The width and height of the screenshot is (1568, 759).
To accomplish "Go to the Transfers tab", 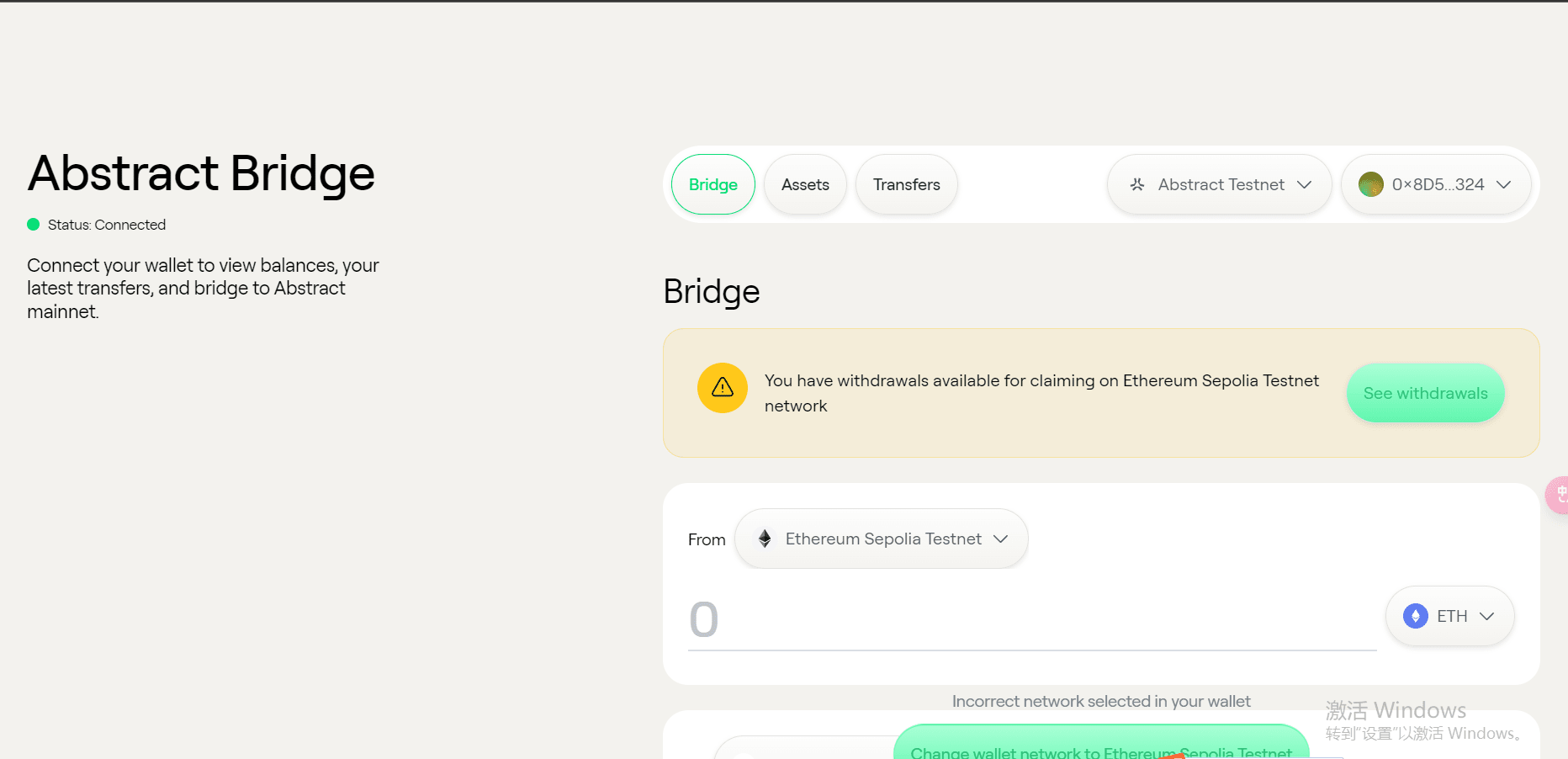I will coord(906,184).
